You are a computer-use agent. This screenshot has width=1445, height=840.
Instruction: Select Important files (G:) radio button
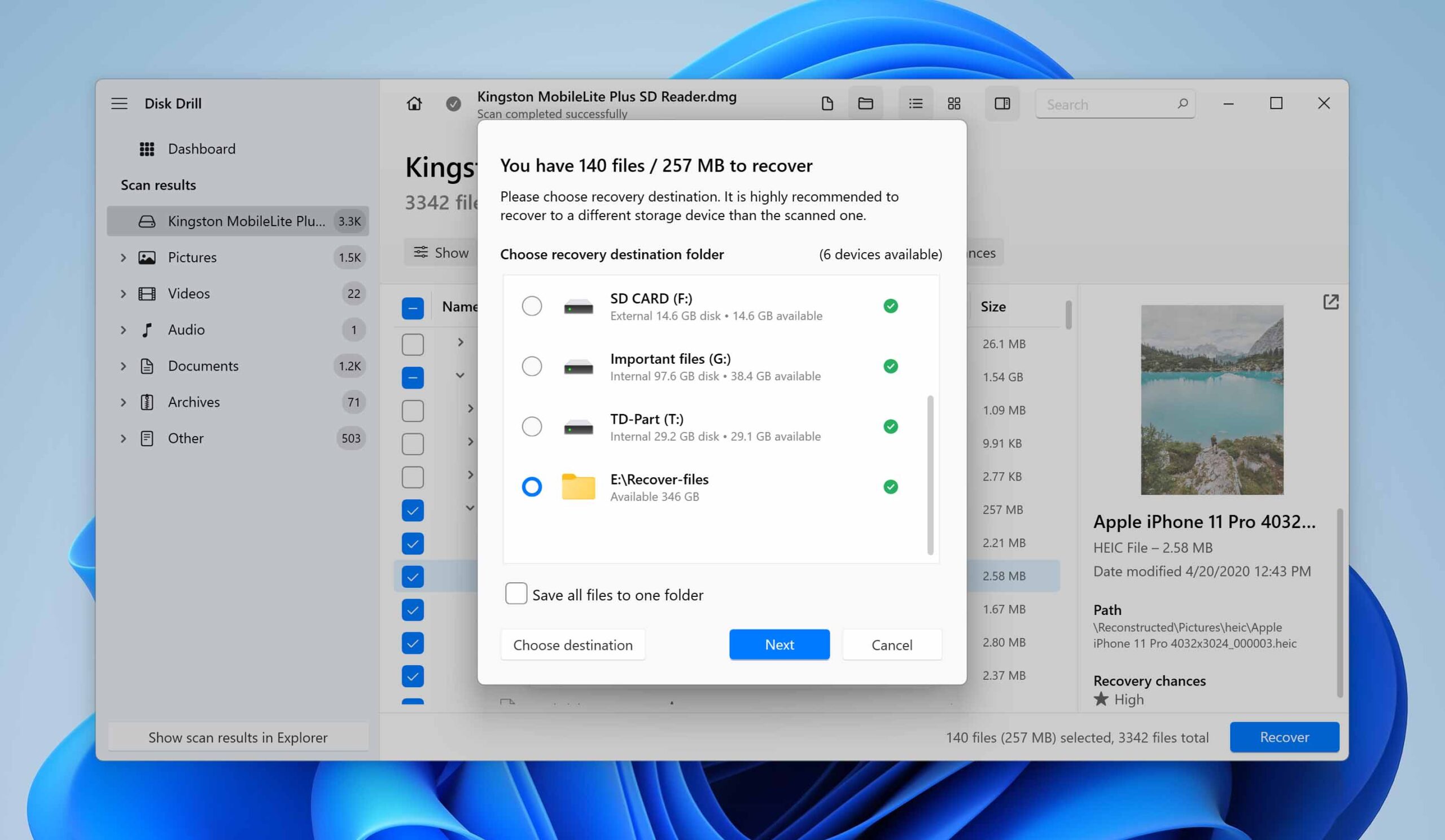tap(532, 366)
